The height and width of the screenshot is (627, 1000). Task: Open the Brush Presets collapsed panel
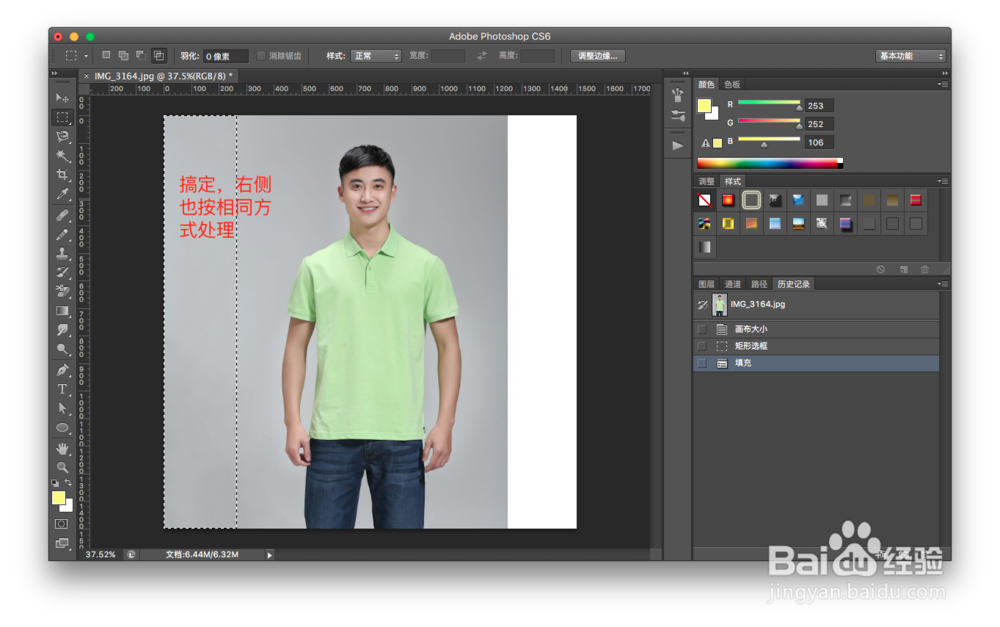click(x=678, y=95)
